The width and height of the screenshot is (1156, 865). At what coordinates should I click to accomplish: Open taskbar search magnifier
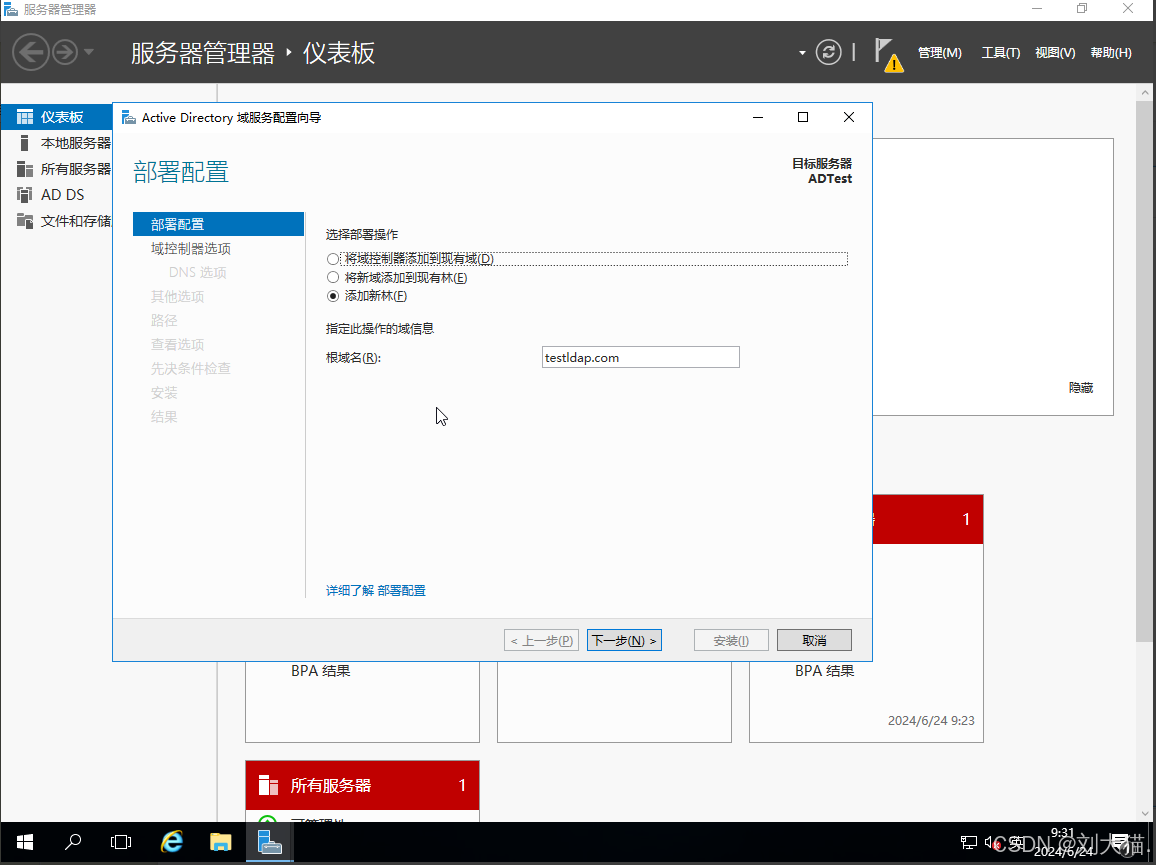point(73,842)
